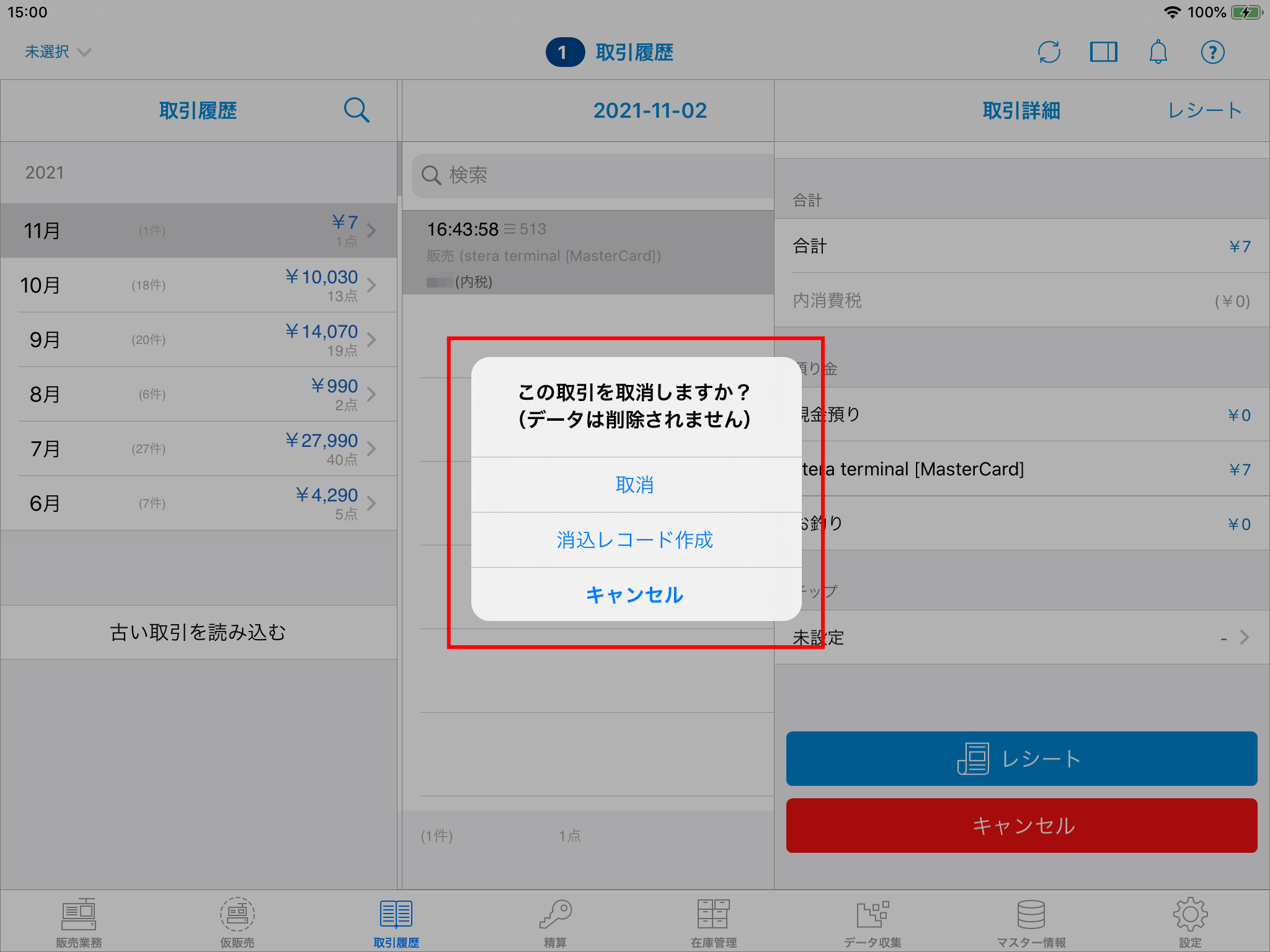Select the 16:43:58 transaction entry
This screenshot has width=1270, height=952.
(588, 253)
